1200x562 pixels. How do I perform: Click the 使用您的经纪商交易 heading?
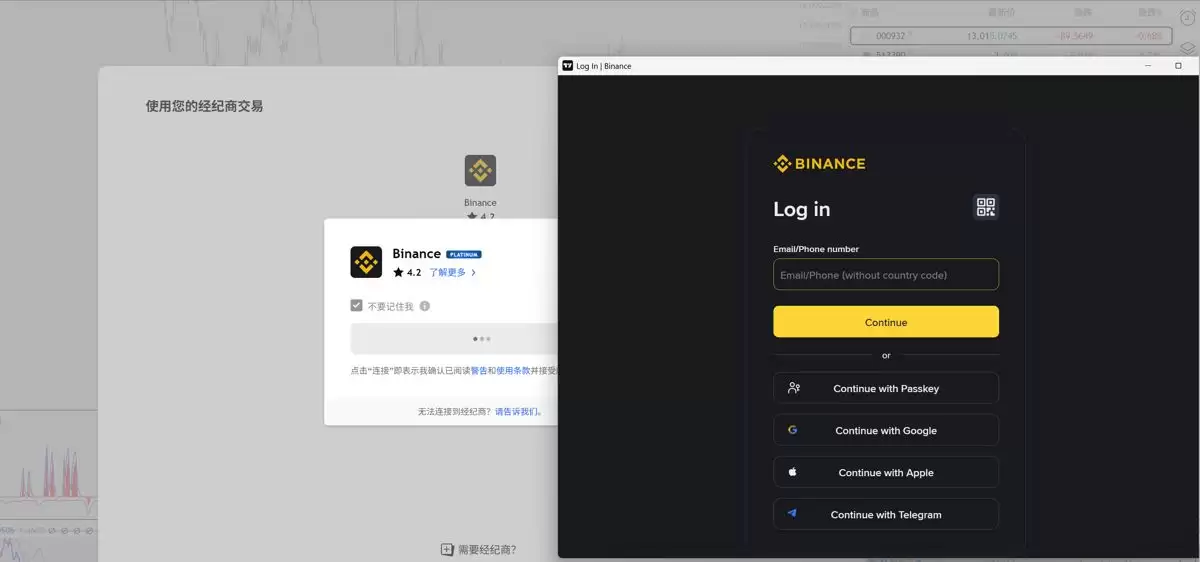204,106
